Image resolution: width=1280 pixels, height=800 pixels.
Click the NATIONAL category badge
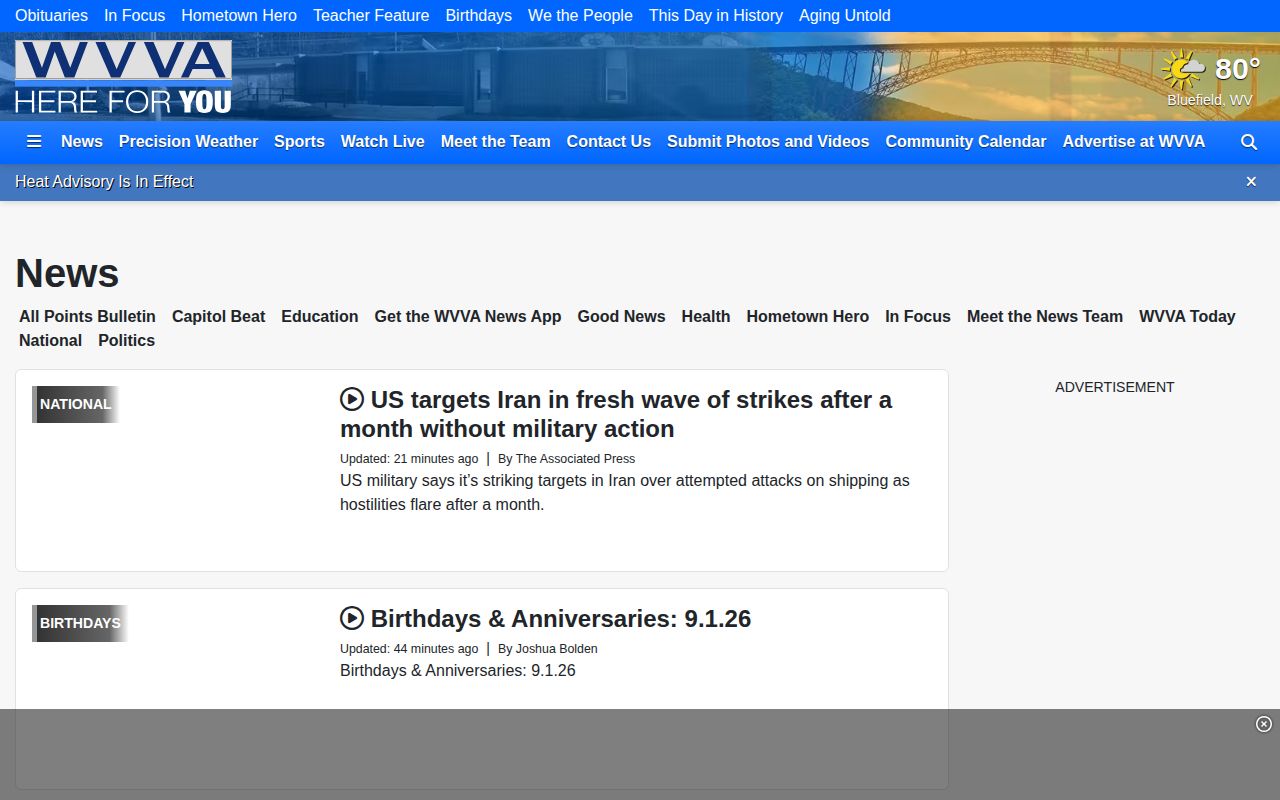tap(75, 404)
